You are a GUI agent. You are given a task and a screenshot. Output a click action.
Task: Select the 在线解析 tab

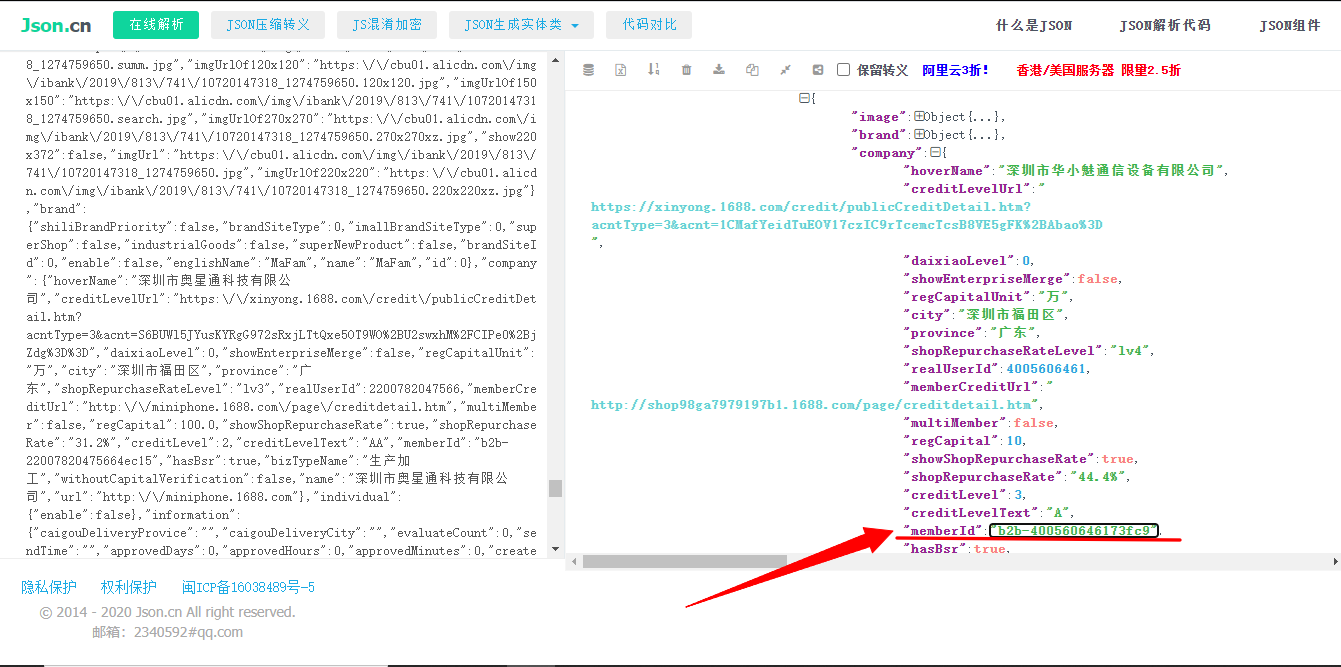click(156, 25)
